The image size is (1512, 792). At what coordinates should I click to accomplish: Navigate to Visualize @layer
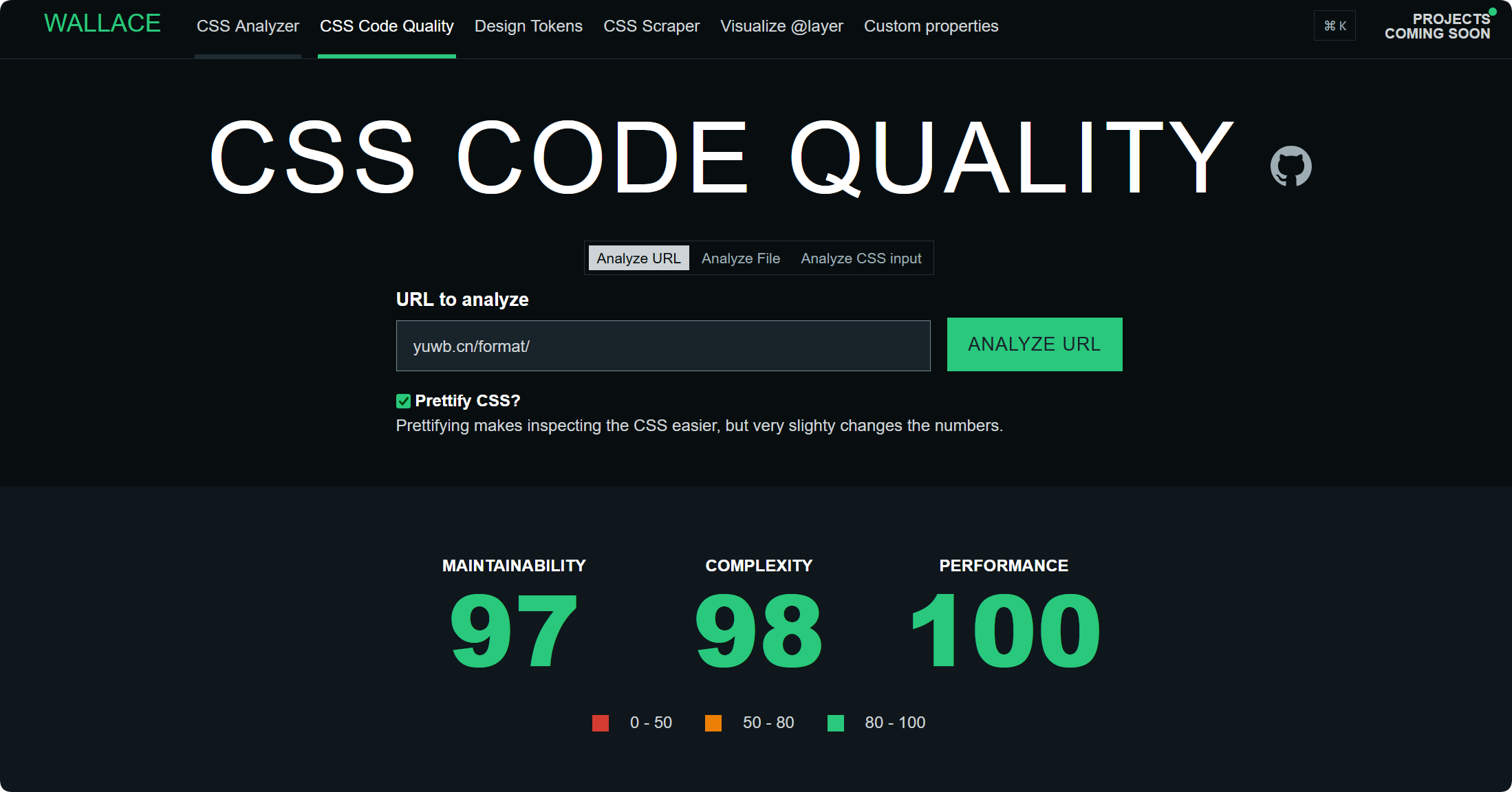coord(781,26)
